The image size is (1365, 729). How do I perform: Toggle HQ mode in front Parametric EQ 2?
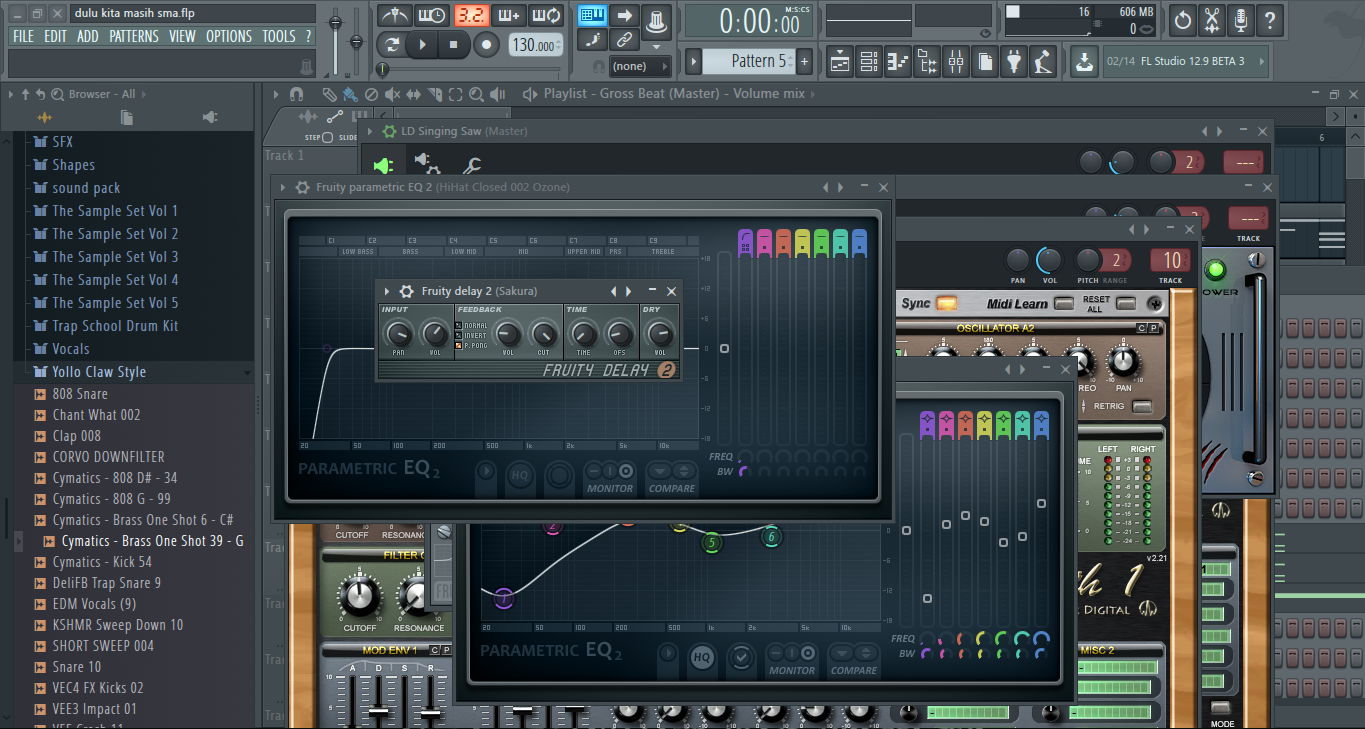coord(520,475)
